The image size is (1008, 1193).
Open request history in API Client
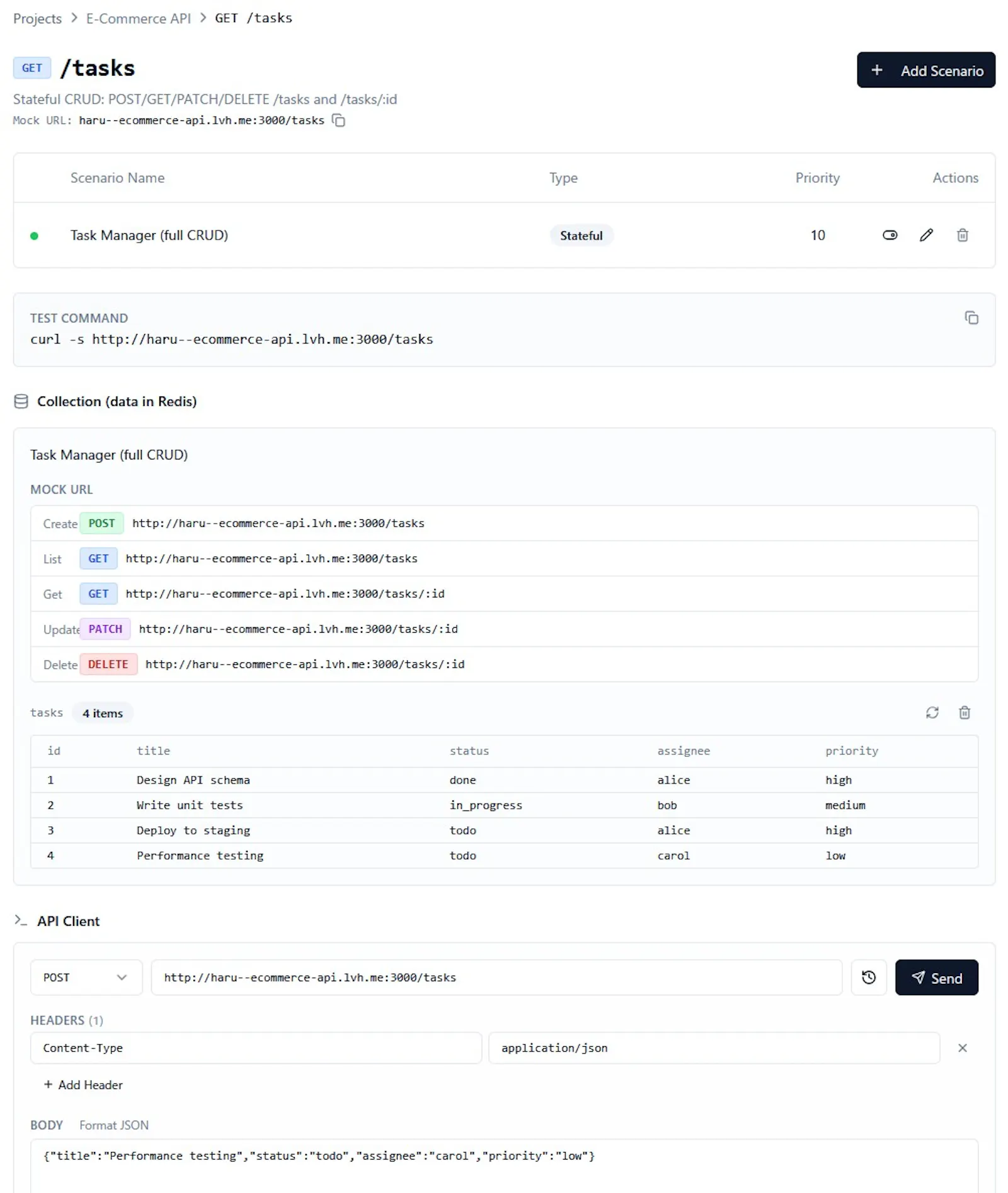point(868,977)
